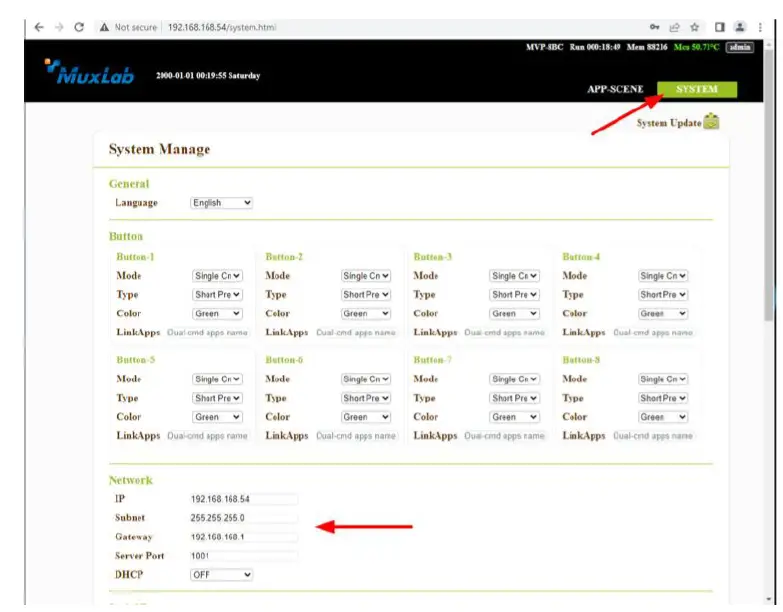Click the Mcu 50.71°C temperature readout
783x612 pixels.
pyautogui.click(x=696, y=47)
